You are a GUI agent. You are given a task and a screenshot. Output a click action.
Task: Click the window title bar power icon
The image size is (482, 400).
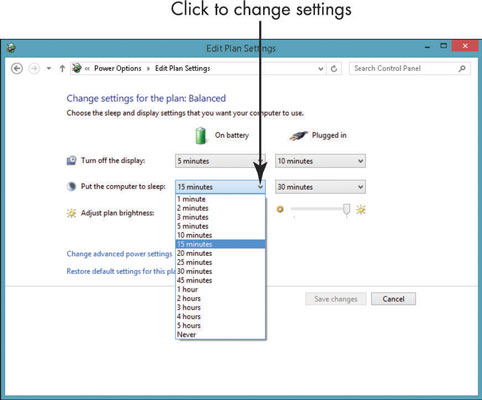[12, 48]
